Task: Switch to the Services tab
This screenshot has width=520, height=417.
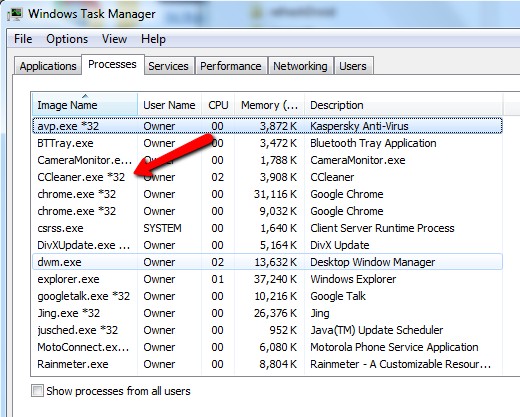Action: (168, 66)
